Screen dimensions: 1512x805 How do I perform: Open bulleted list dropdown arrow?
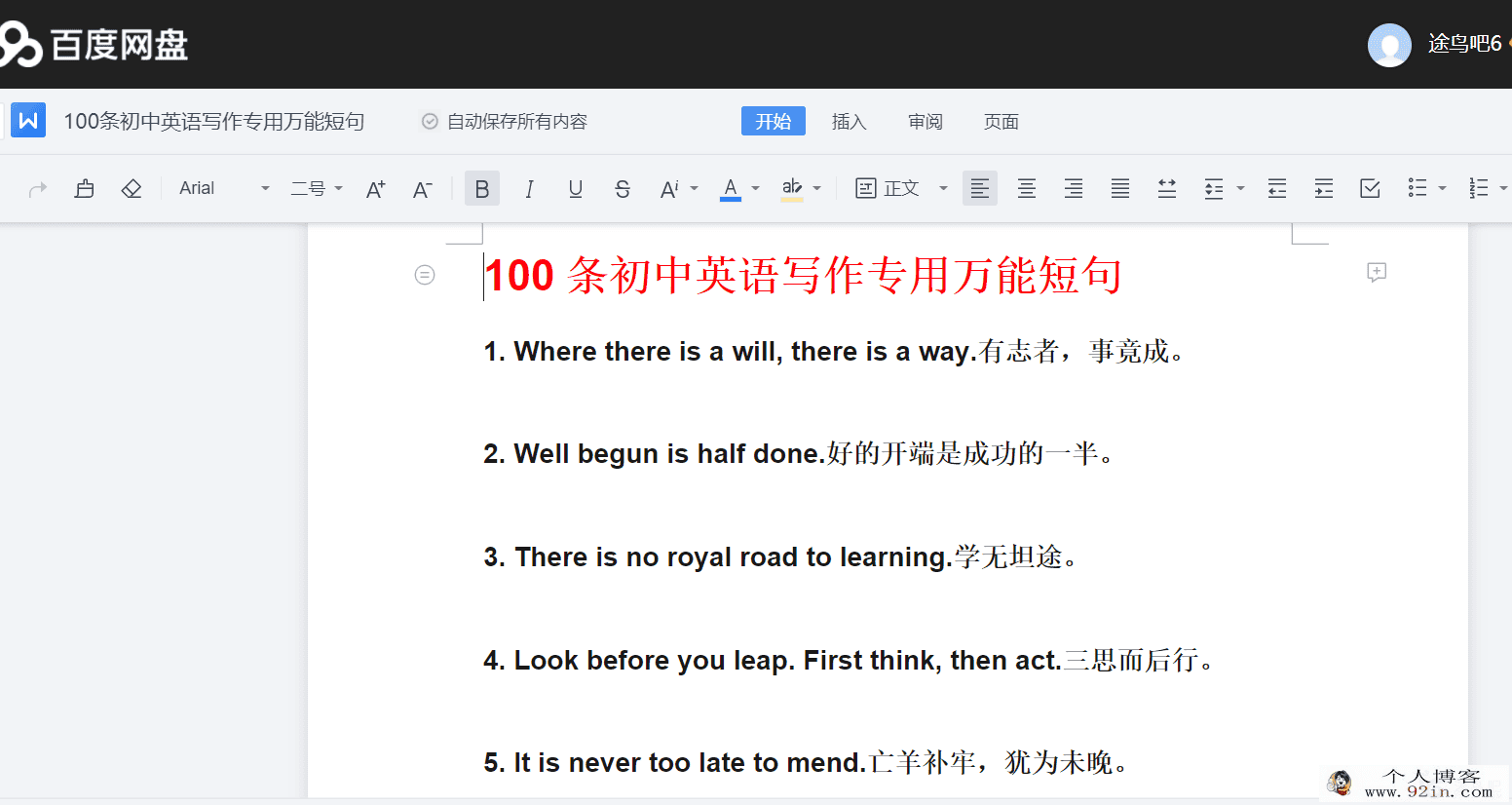[1443, 188]
